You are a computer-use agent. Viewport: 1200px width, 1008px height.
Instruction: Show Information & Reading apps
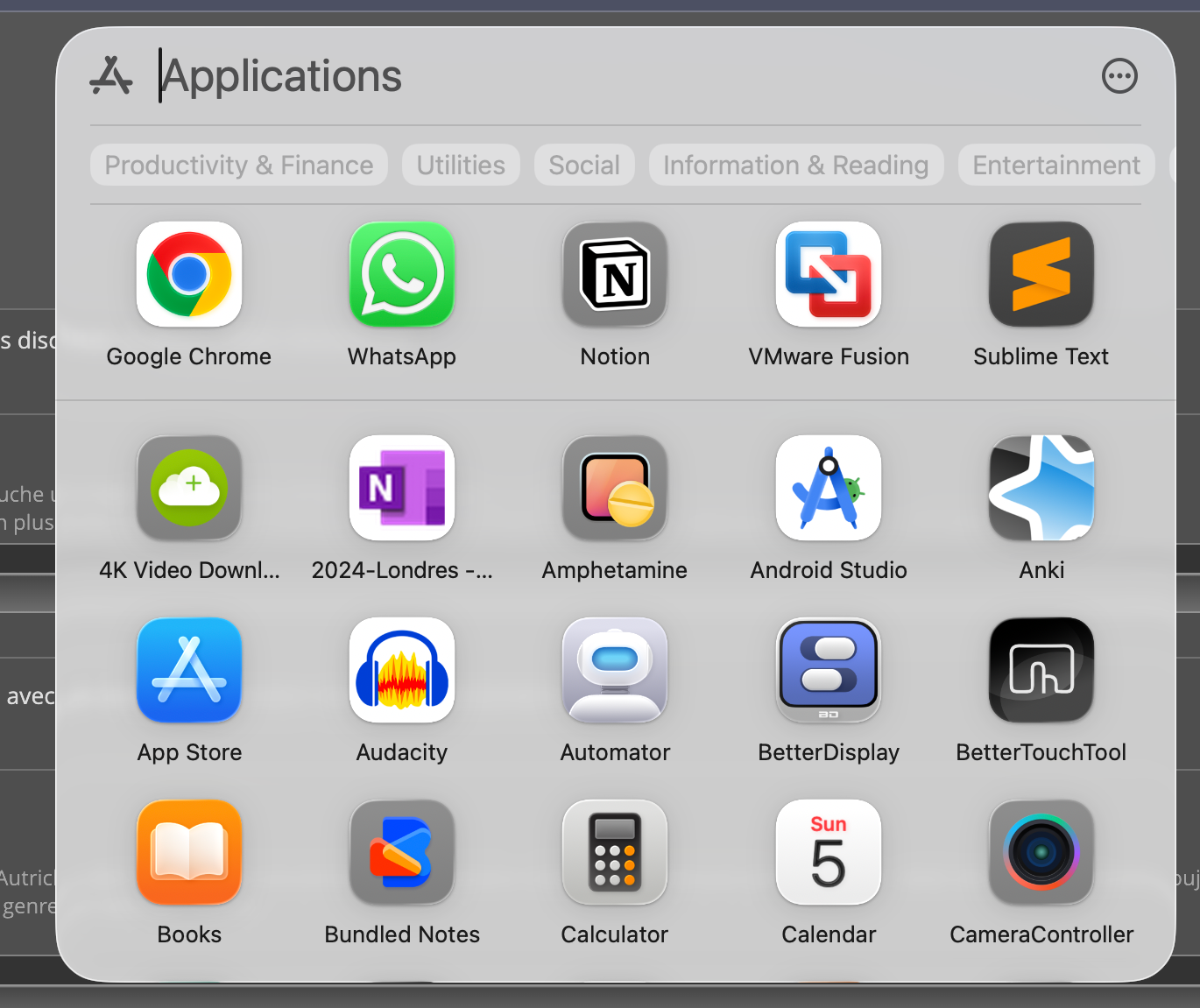795,166
